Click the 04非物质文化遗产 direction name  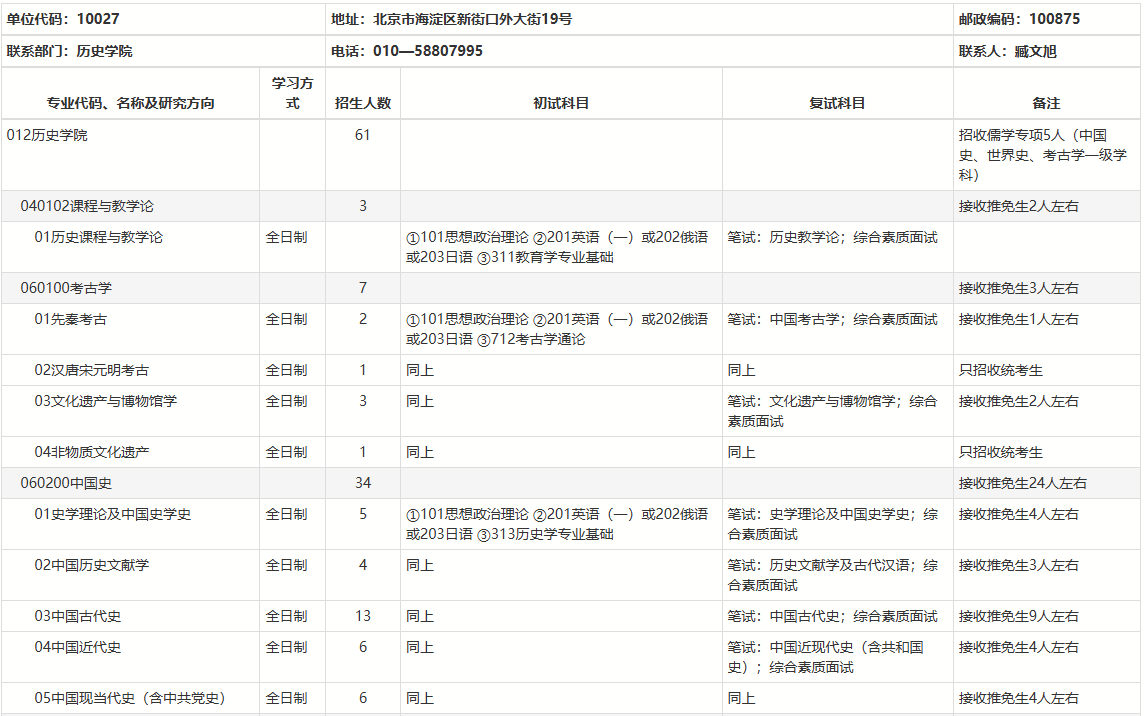pos(92,452)
